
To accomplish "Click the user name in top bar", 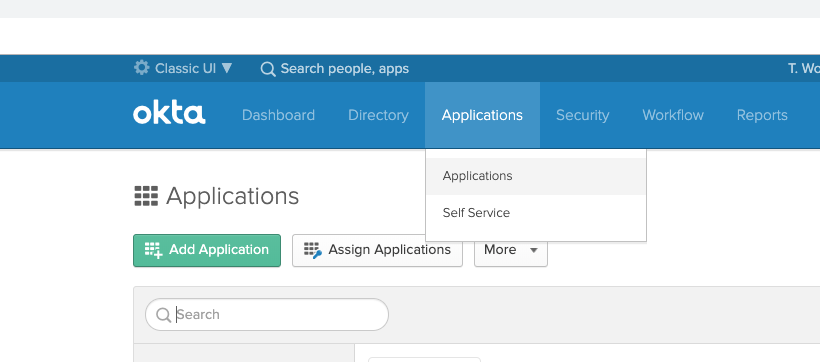I will (x=804, y=69).
